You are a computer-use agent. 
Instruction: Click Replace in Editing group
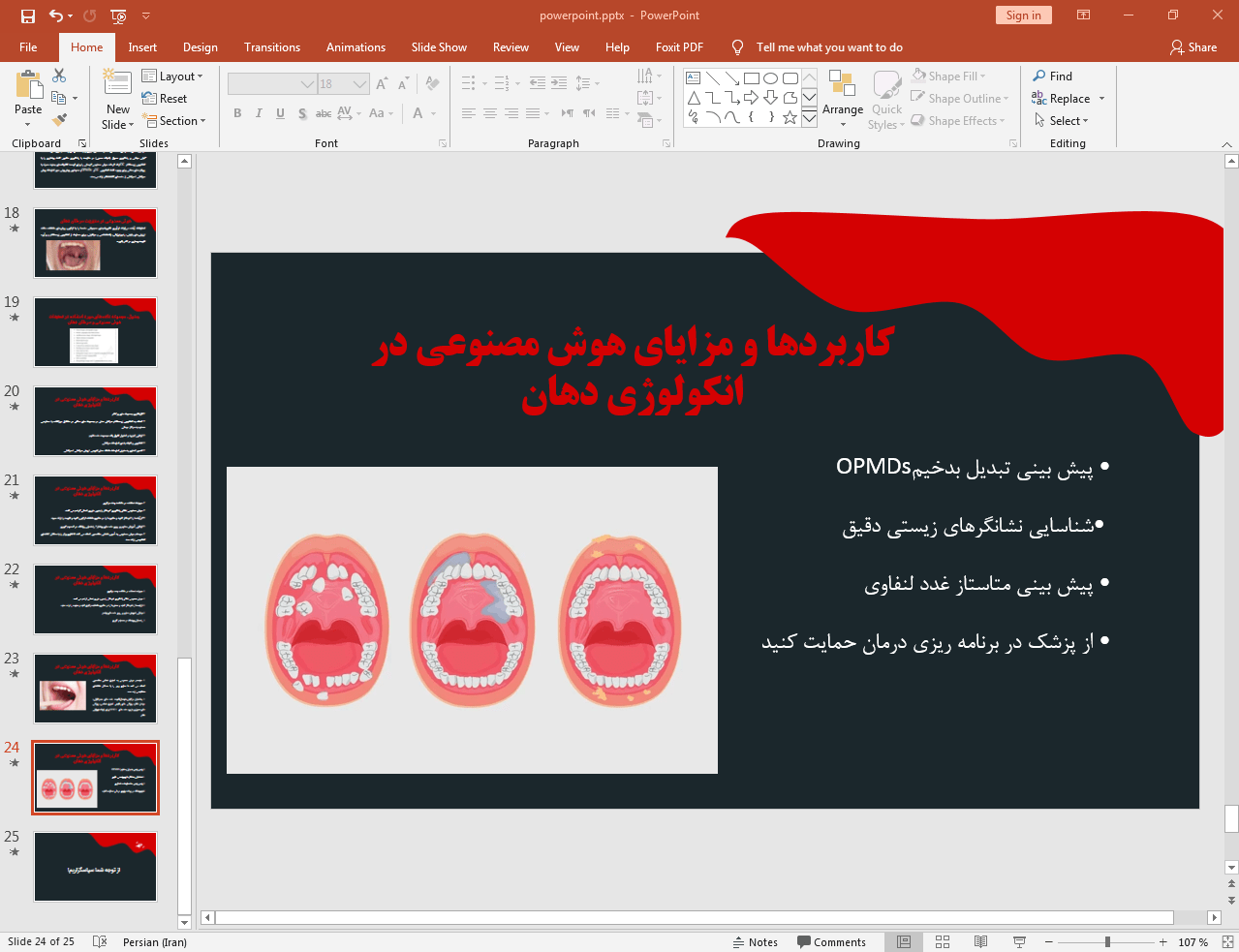[x=1068, y=98]
